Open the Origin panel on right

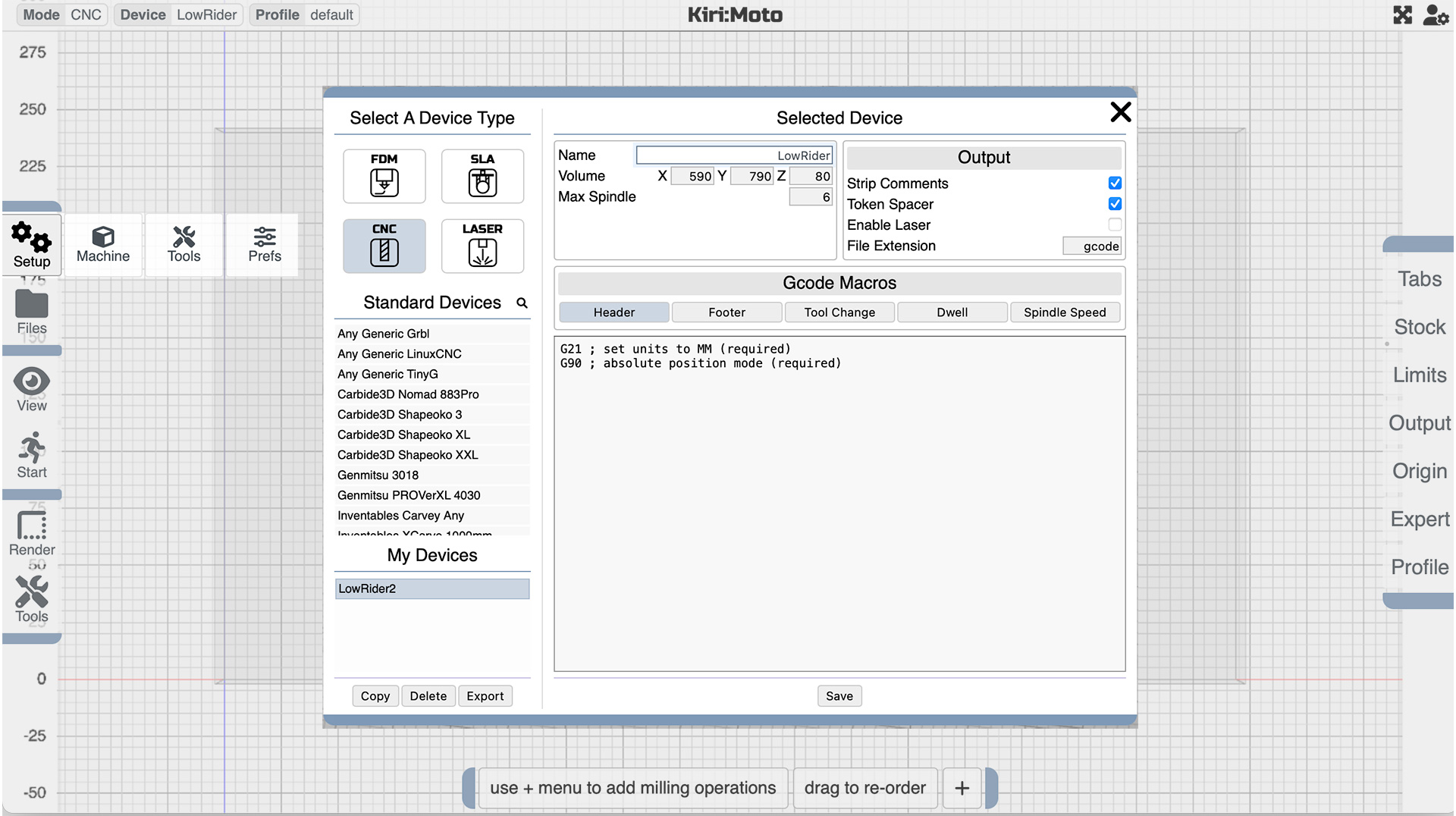(1420, 471)
